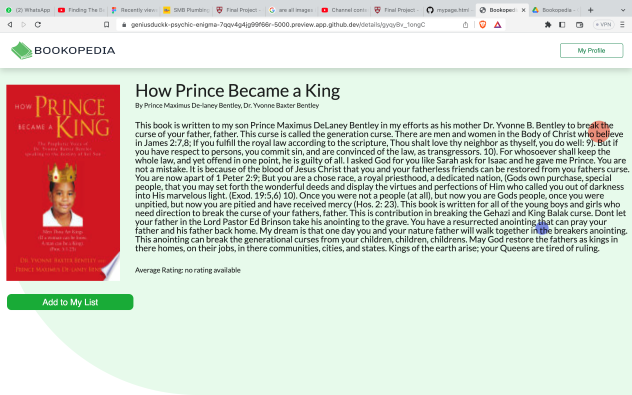
Task: Open the Brave shields lion icon
Action: click(482, 25)
